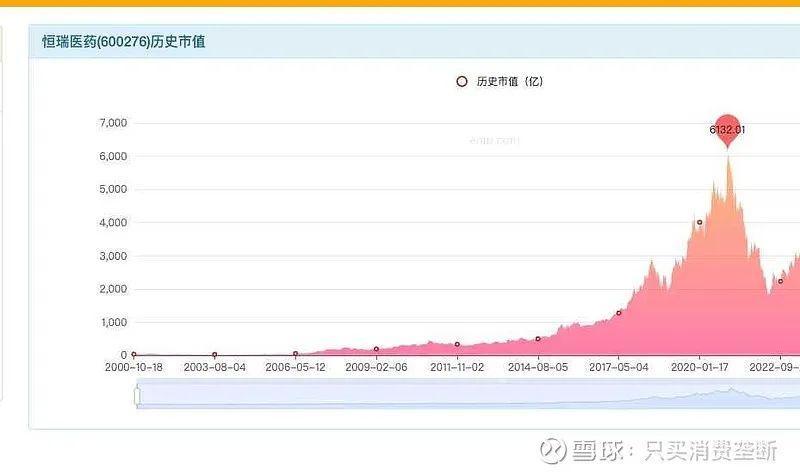Select the data point at 2006-05-12
This screenshot has width=800, height=475.
[x=295, y=353]
